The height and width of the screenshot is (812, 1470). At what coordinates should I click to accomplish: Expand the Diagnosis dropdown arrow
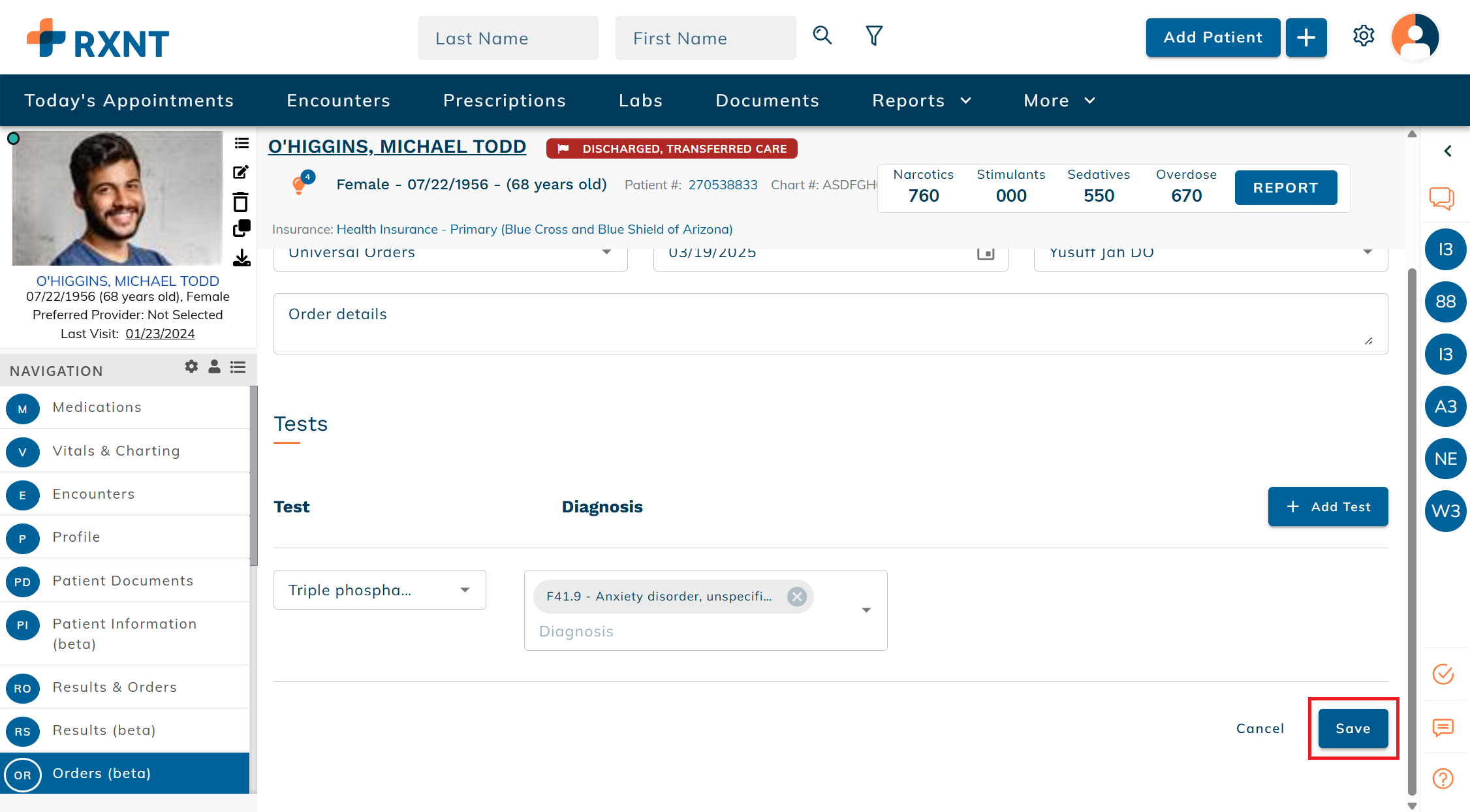click(x=866, y=610)
